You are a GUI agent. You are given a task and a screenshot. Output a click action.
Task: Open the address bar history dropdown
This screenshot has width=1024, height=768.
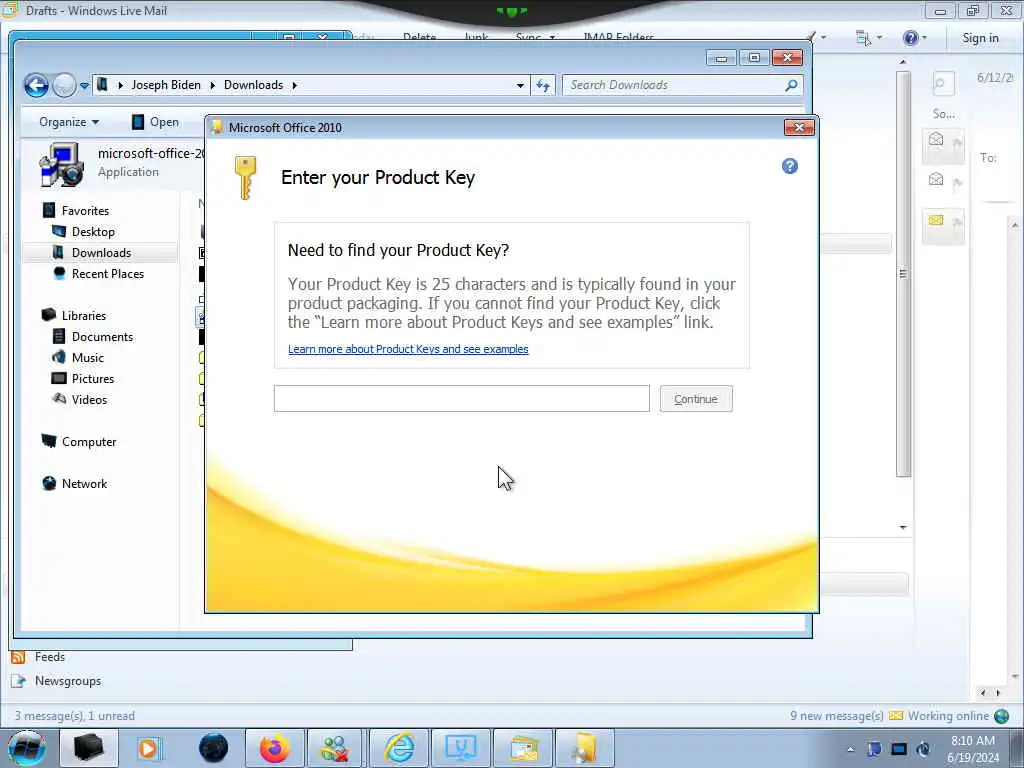[520, 86]
